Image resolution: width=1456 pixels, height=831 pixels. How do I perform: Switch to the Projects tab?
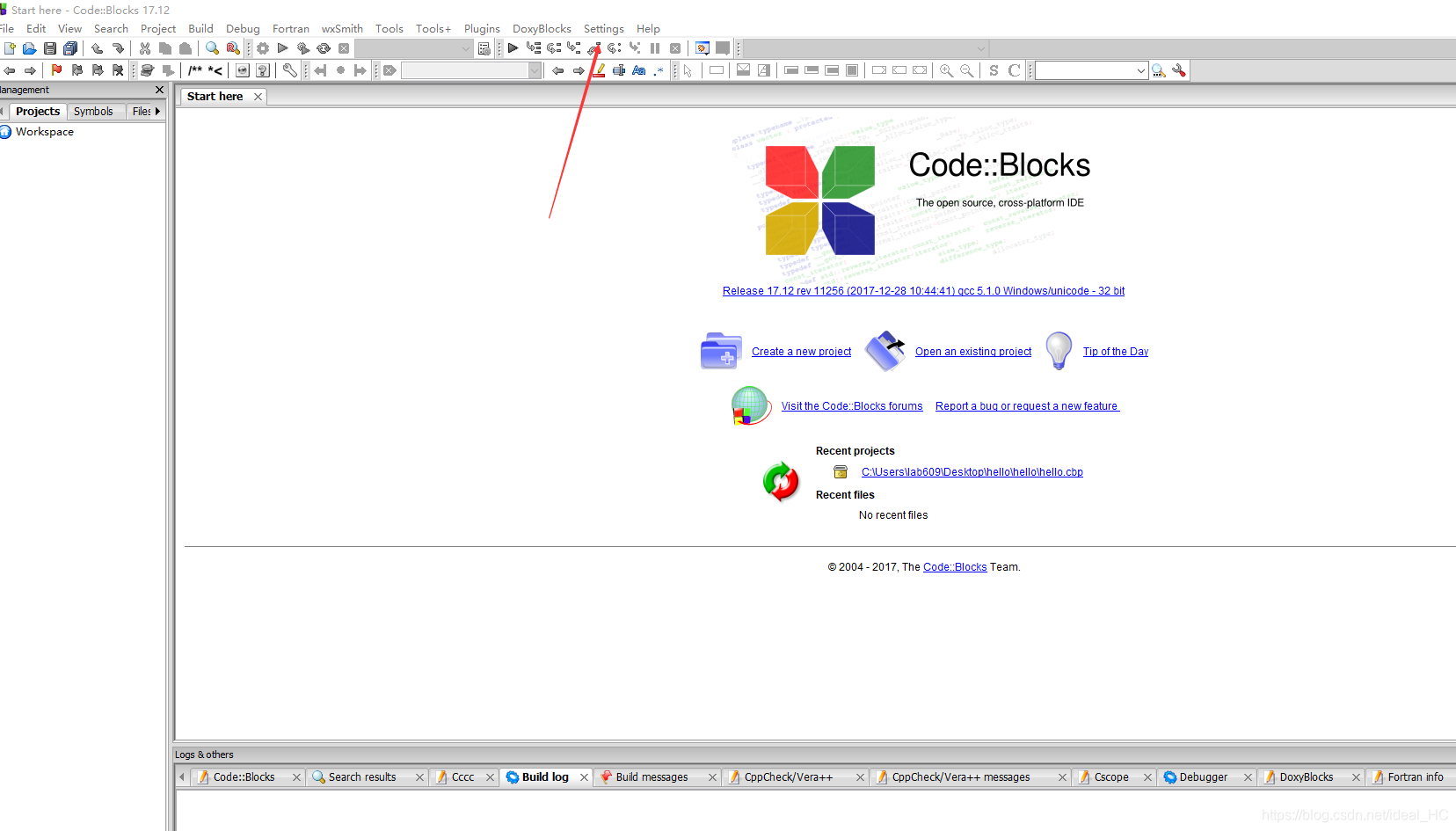click(38, 111)
